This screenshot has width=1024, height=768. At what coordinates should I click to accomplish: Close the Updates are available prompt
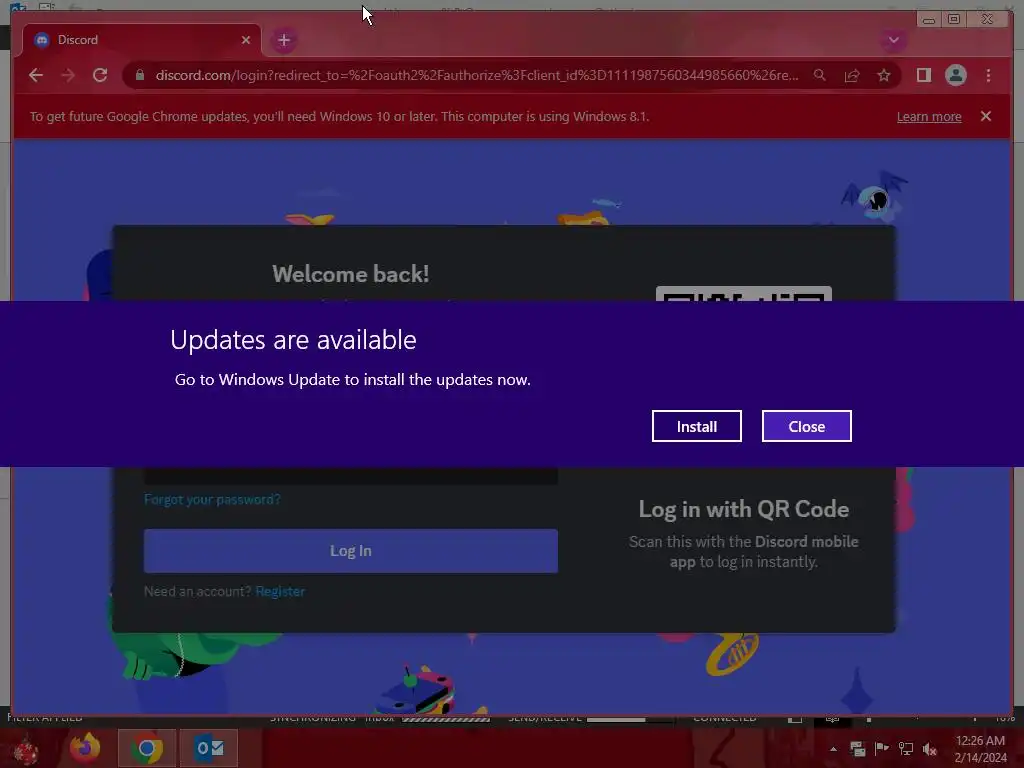807,426
